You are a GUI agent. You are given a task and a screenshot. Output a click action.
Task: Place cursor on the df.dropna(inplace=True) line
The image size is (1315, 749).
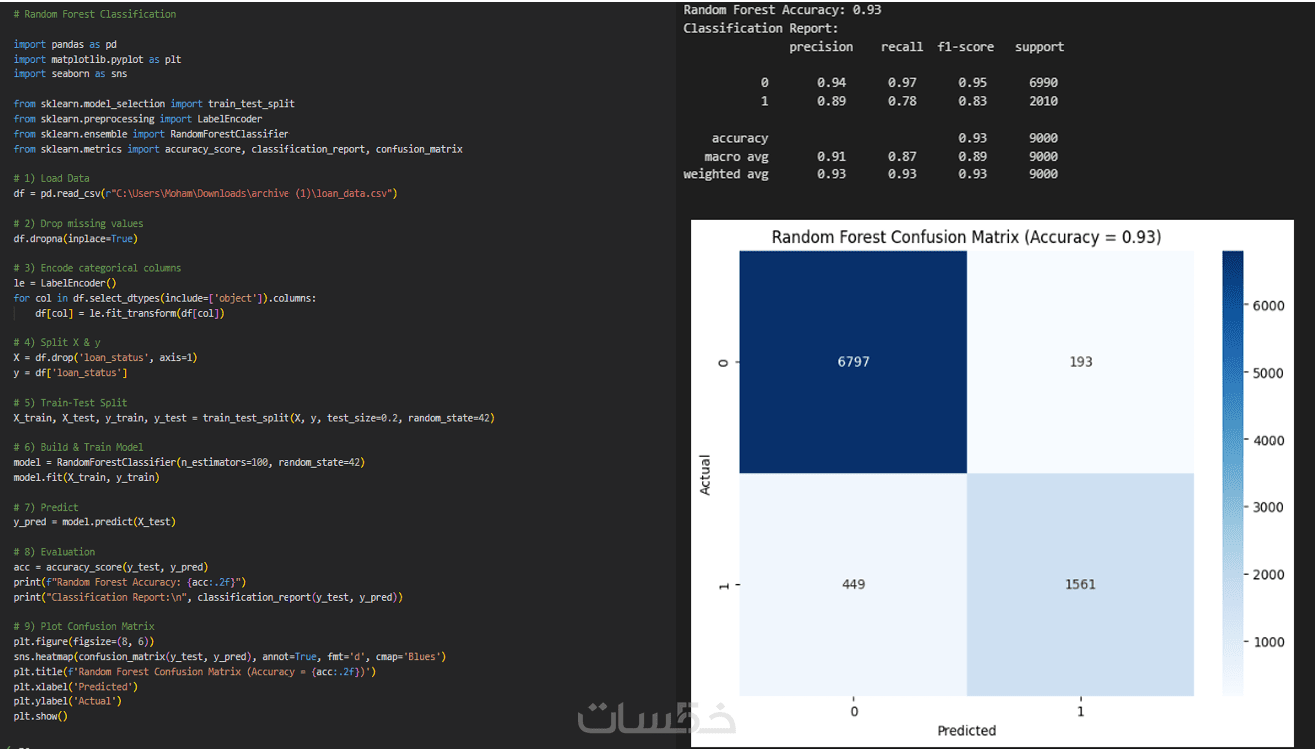pyautogui.click(x=75, y=239)
